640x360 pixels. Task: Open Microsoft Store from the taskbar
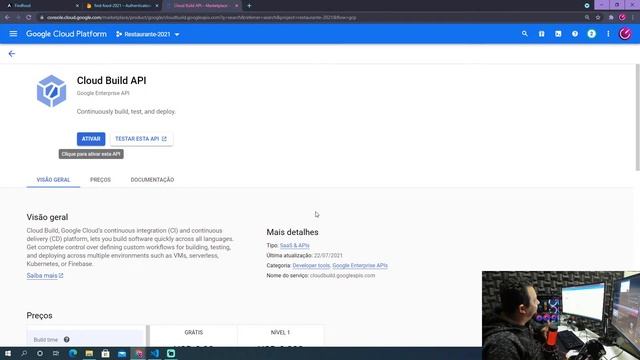tap(105, 353)
